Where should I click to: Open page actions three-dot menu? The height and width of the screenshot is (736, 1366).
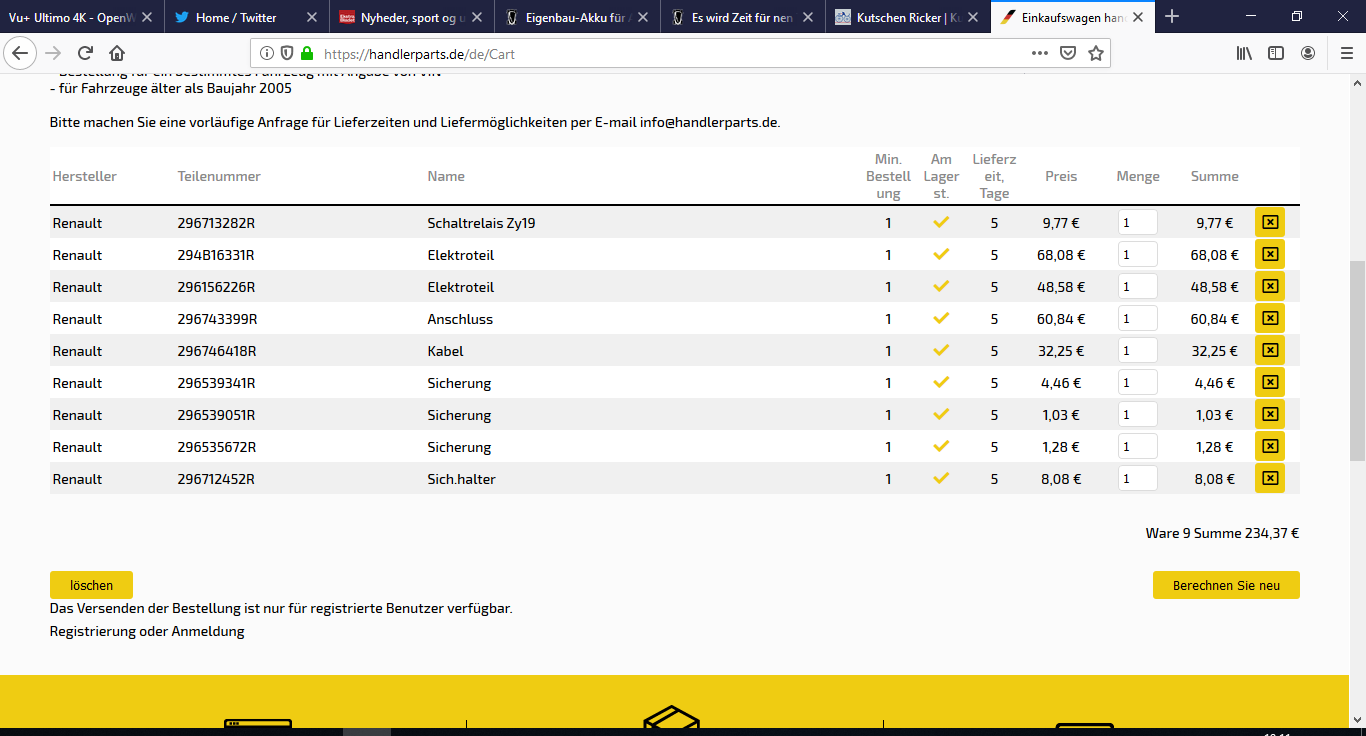pyautogui.click(x=1040, y=53)
